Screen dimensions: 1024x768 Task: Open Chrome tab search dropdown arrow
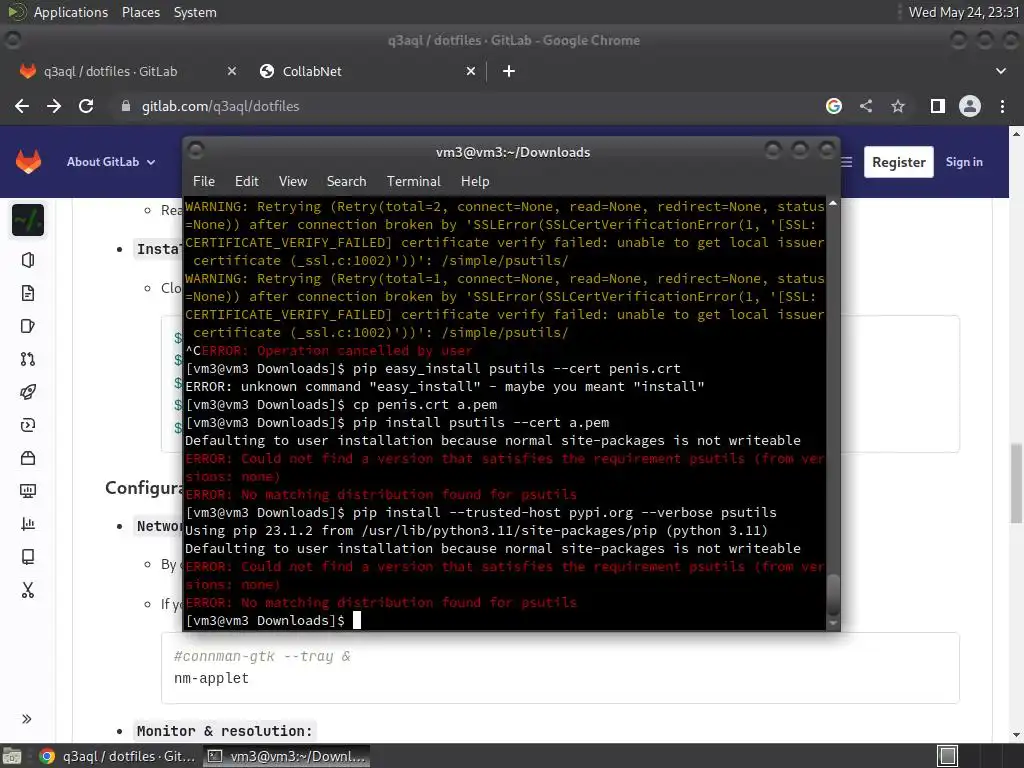pos(1000,71)
